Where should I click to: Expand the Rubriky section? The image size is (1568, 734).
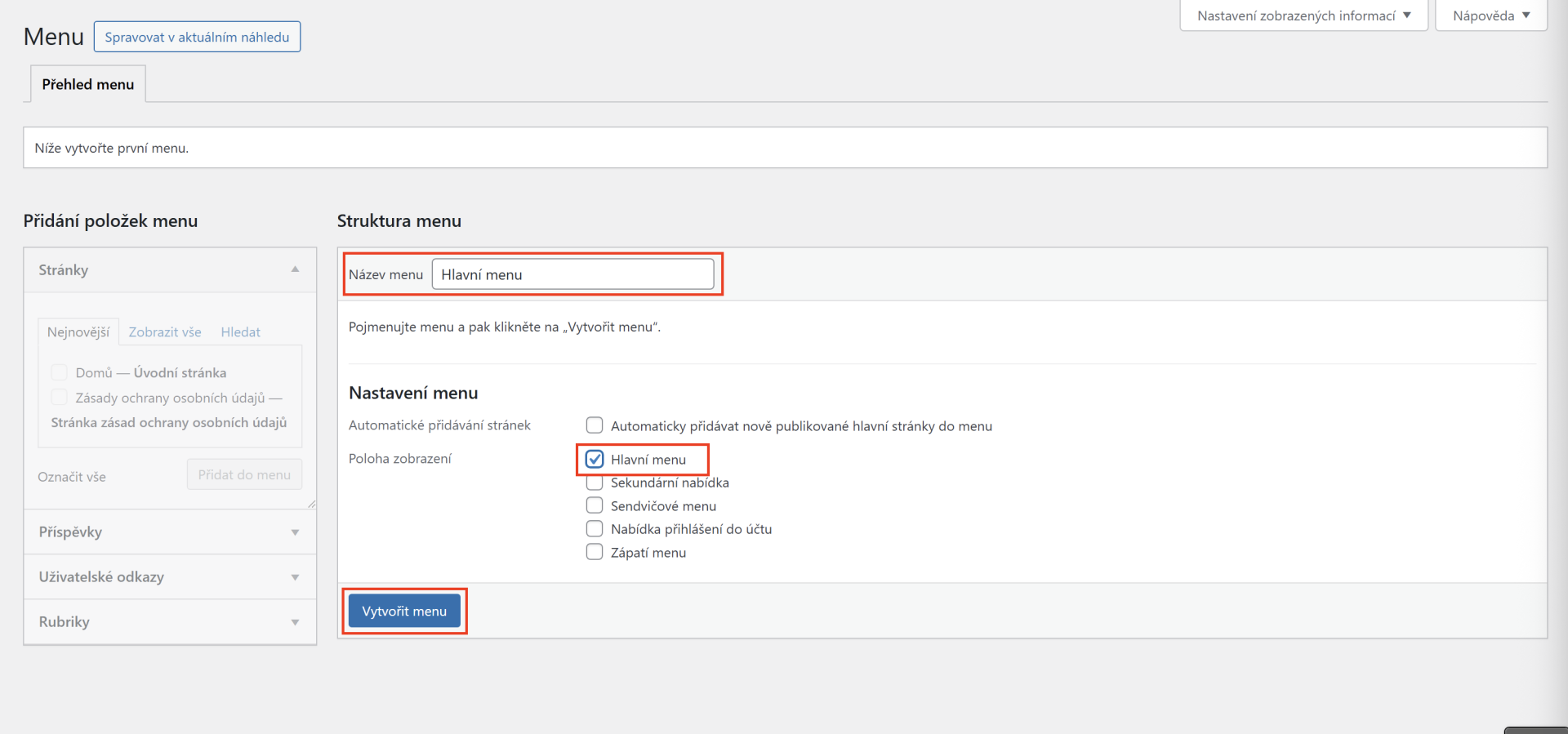295,622
